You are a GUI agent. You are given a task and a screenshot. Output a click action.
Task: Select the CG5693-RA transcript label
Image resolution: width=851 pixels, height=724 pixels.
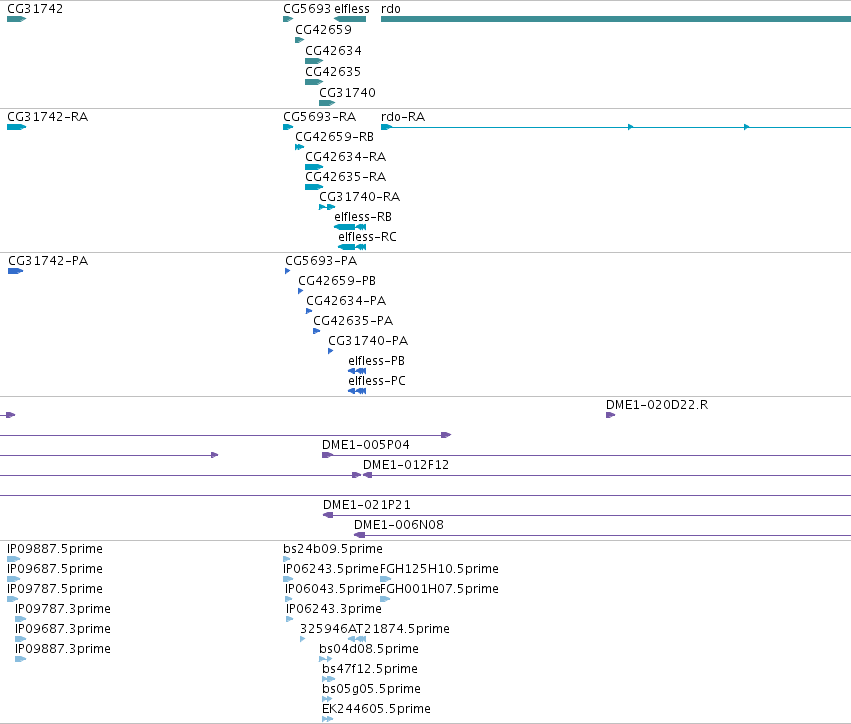tap(320, 117)
